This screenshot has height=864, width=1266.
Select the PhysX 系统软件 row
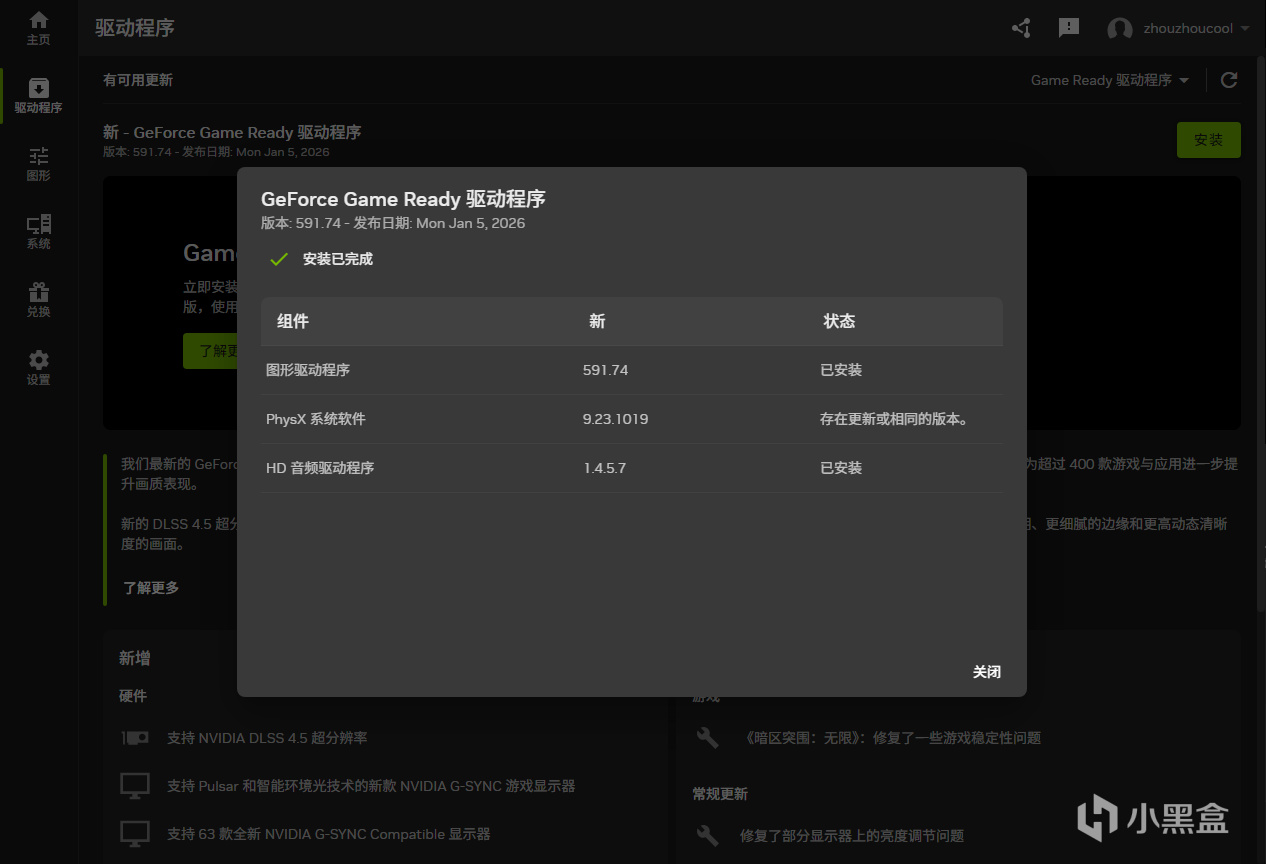tap(631, 419)
